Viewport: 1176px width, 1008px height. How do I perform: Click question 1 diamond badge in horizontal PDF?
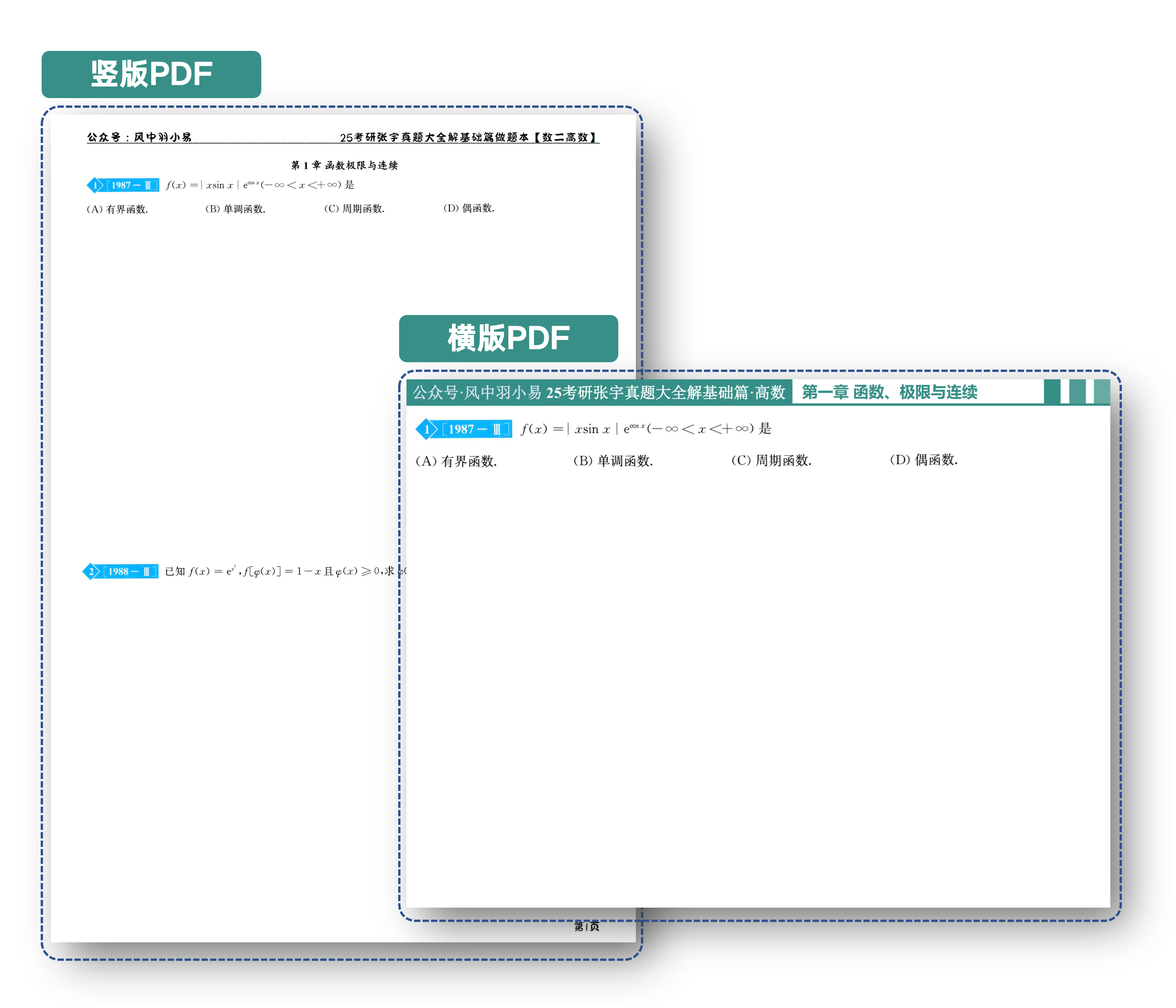(x=426, y=429)
